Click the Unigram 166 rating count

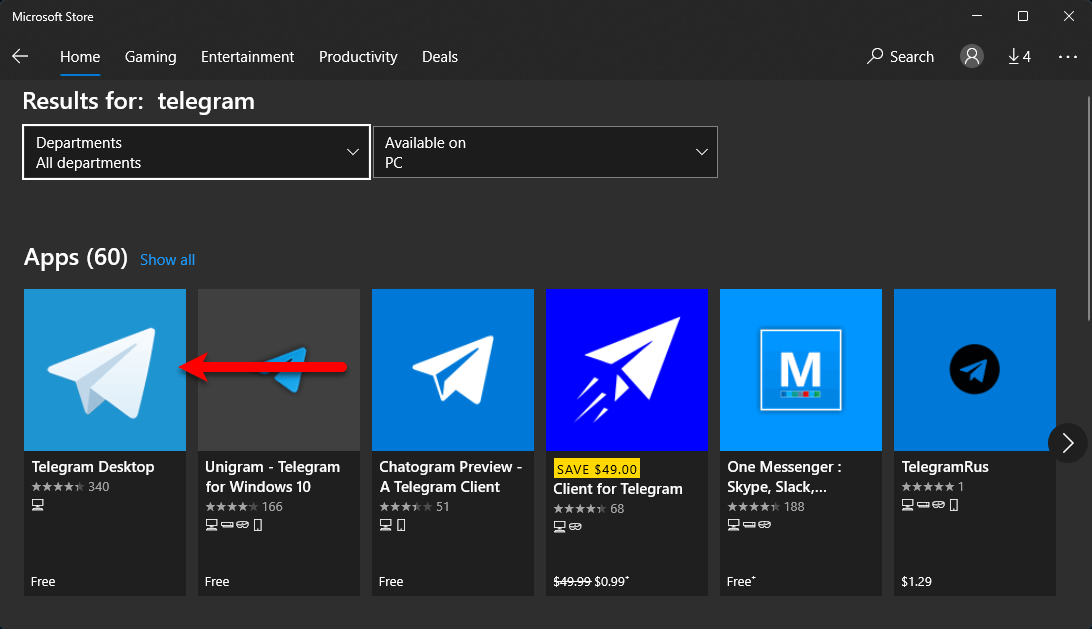point(272,506)
